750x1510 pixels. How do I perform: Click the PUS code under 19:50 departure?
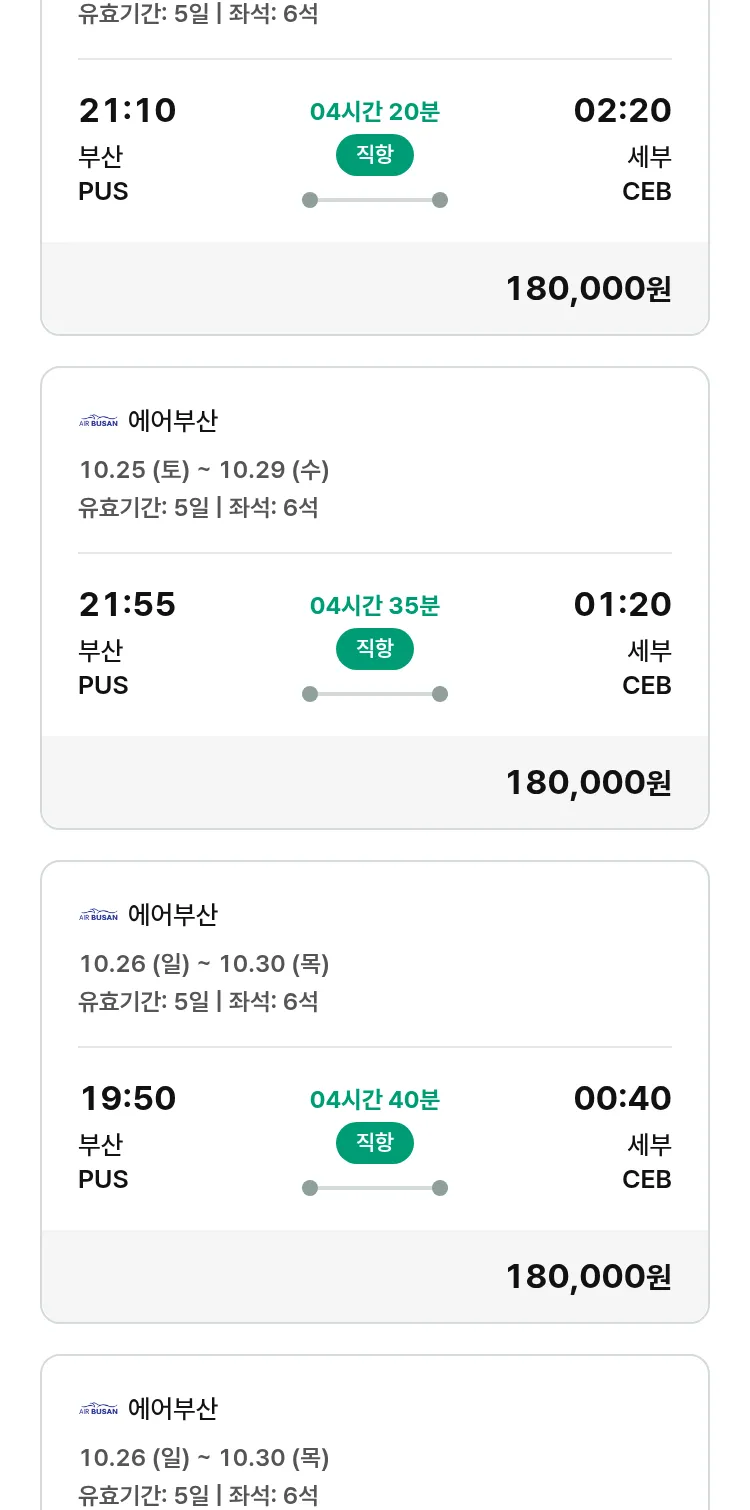pos(103,1180)
